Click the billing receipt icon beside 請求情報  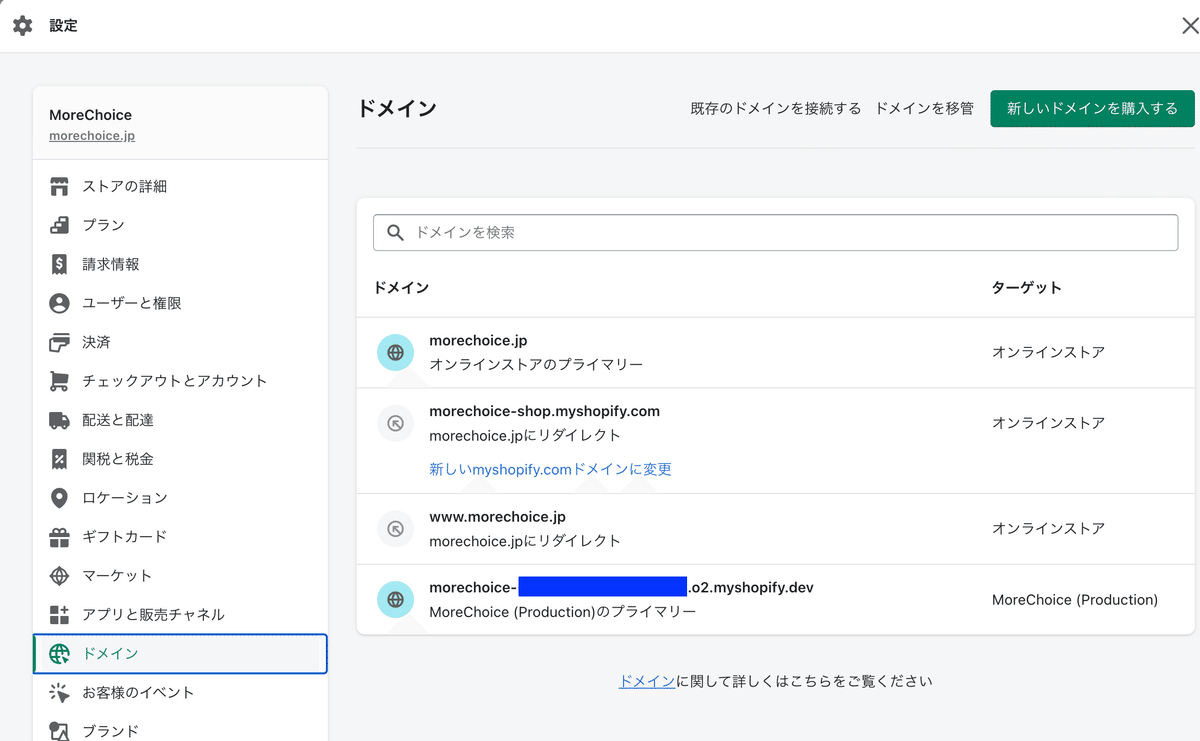point(59,264)
